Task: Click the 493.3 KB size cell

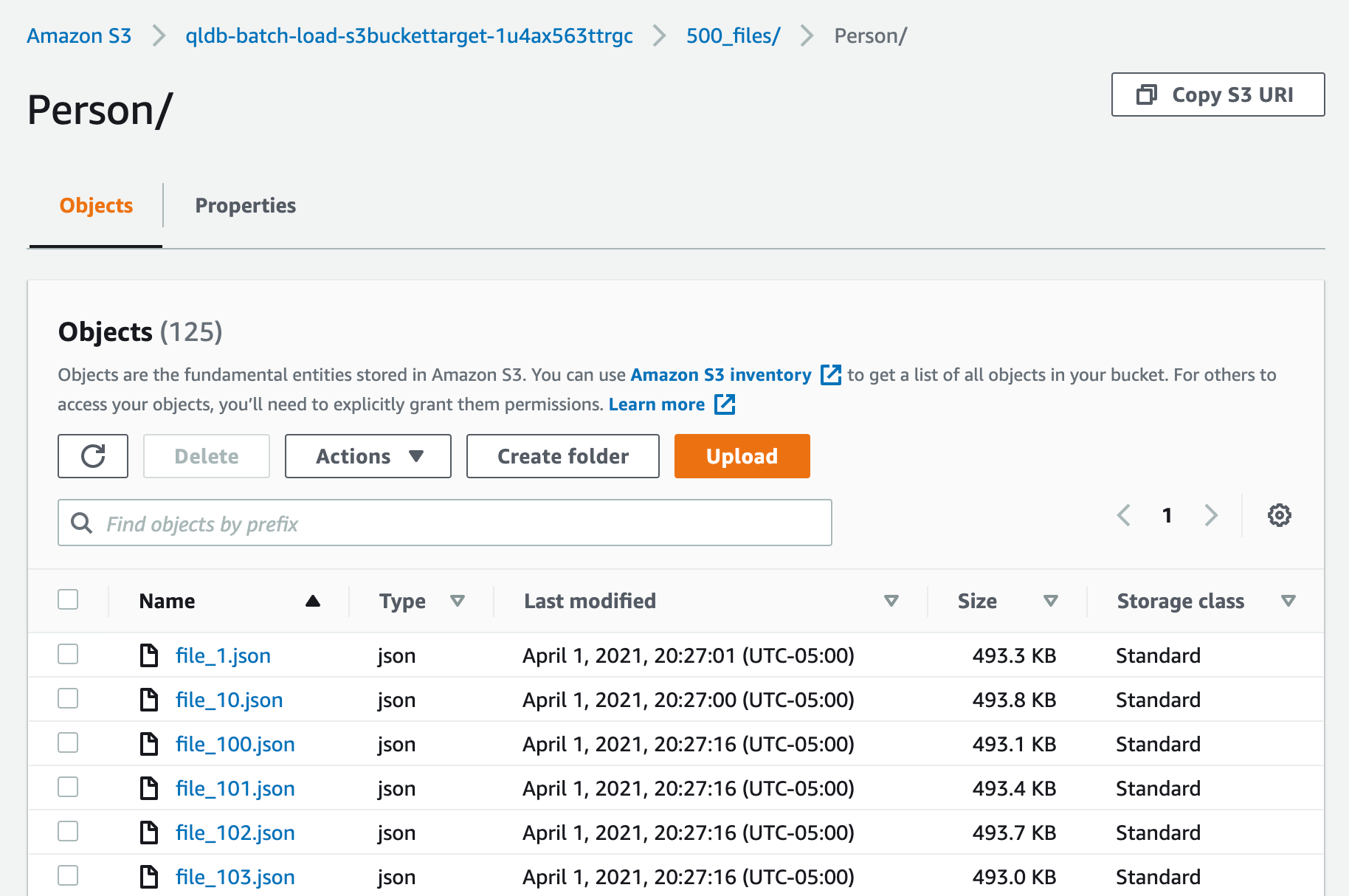Action: click(x=1014, y=655)
